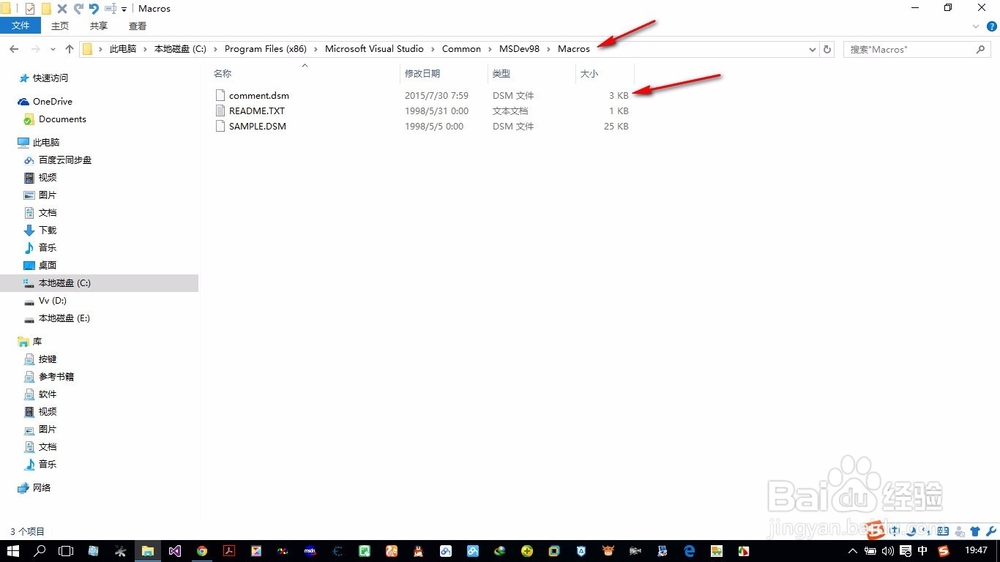Click the 中 input method indicator
Screen dimensions: 1000x562
click(923, 551)
